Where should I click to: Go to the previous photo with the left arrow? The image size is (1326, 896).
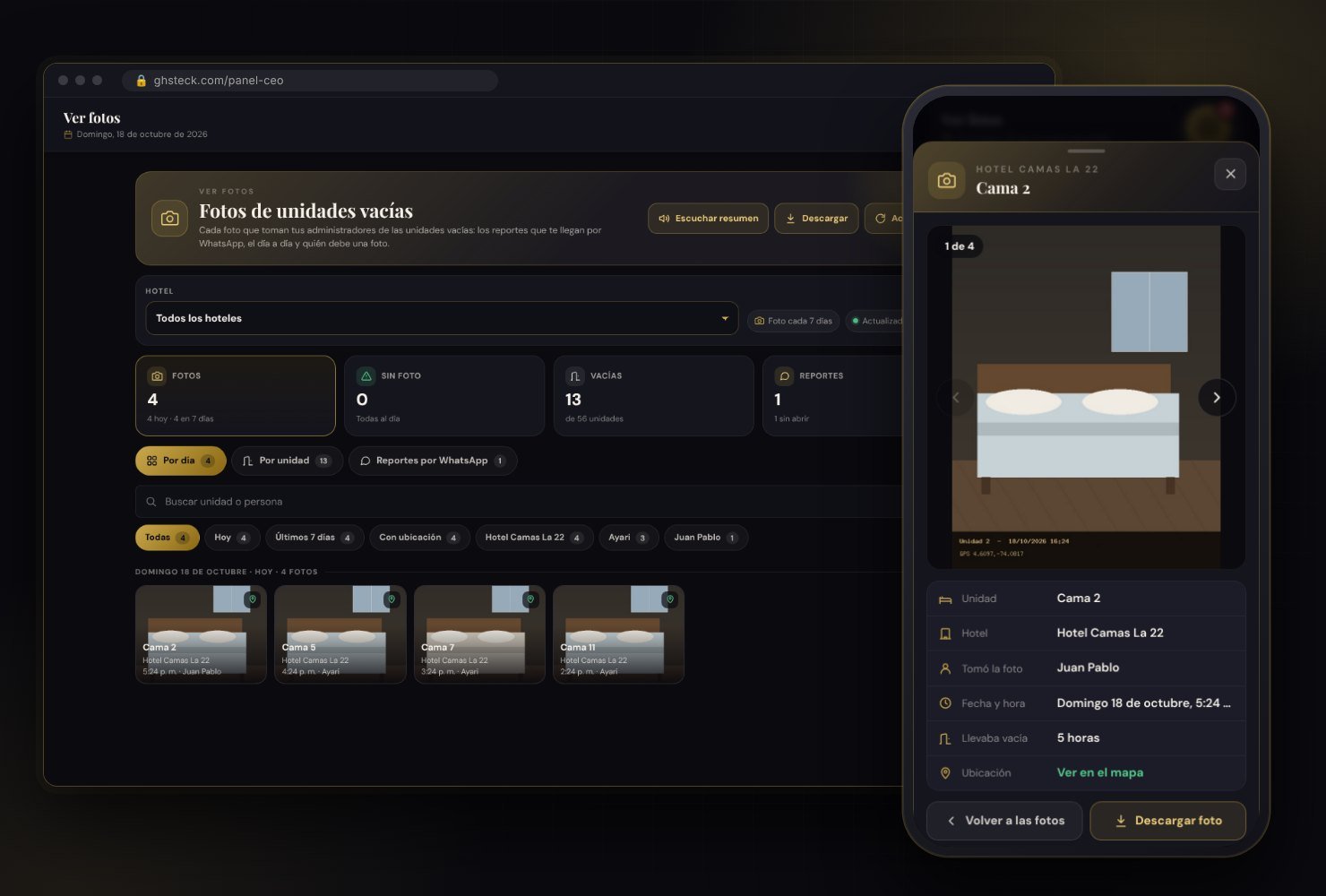point(955,398)
